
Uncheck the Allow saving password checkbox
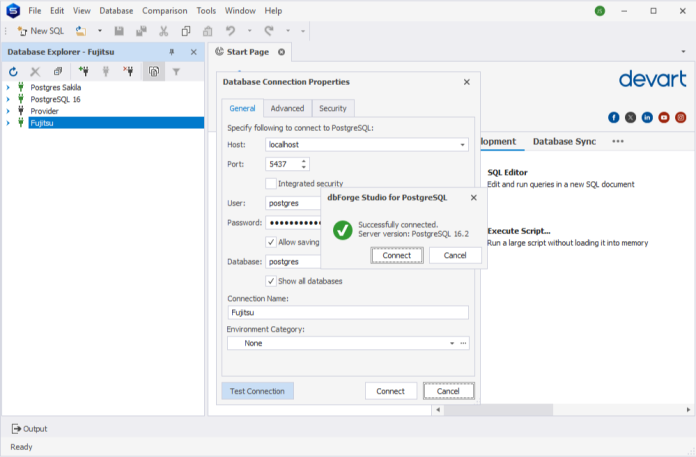[271, 242]
